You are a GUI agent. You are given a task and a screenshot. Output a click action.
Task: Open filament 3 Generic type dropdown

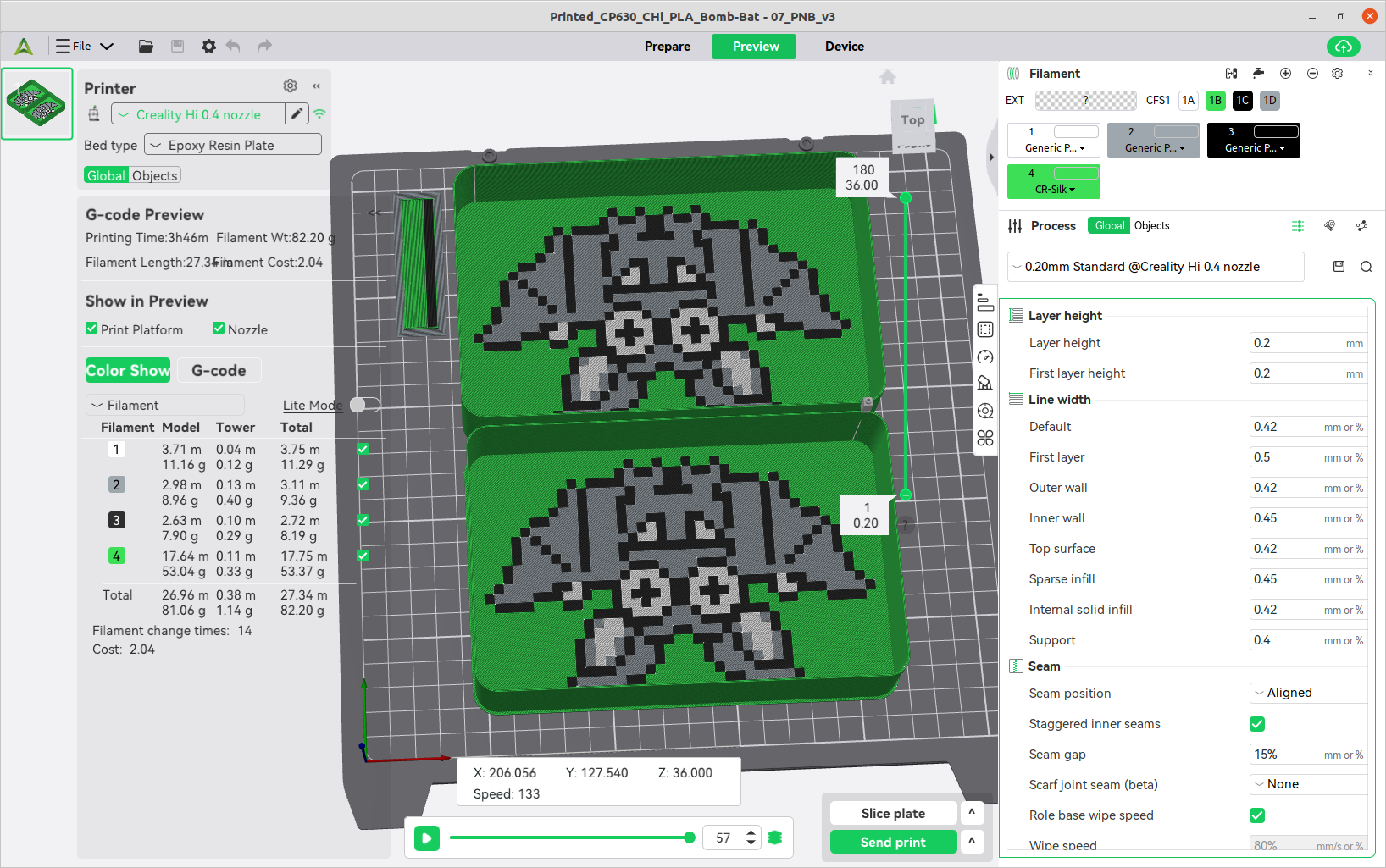[x=1254, y=148]
